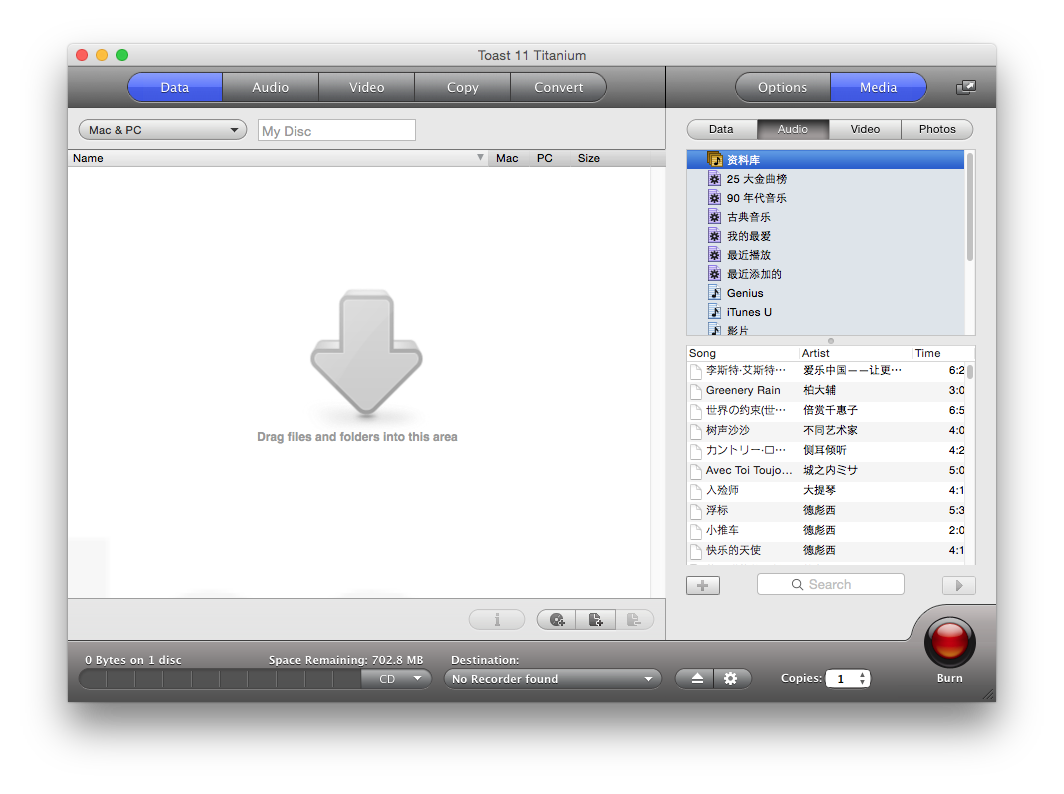Select the artist 倍赏千惠子
The width and height of the screenshot is (1064, 794).
[x=831, y=411]
